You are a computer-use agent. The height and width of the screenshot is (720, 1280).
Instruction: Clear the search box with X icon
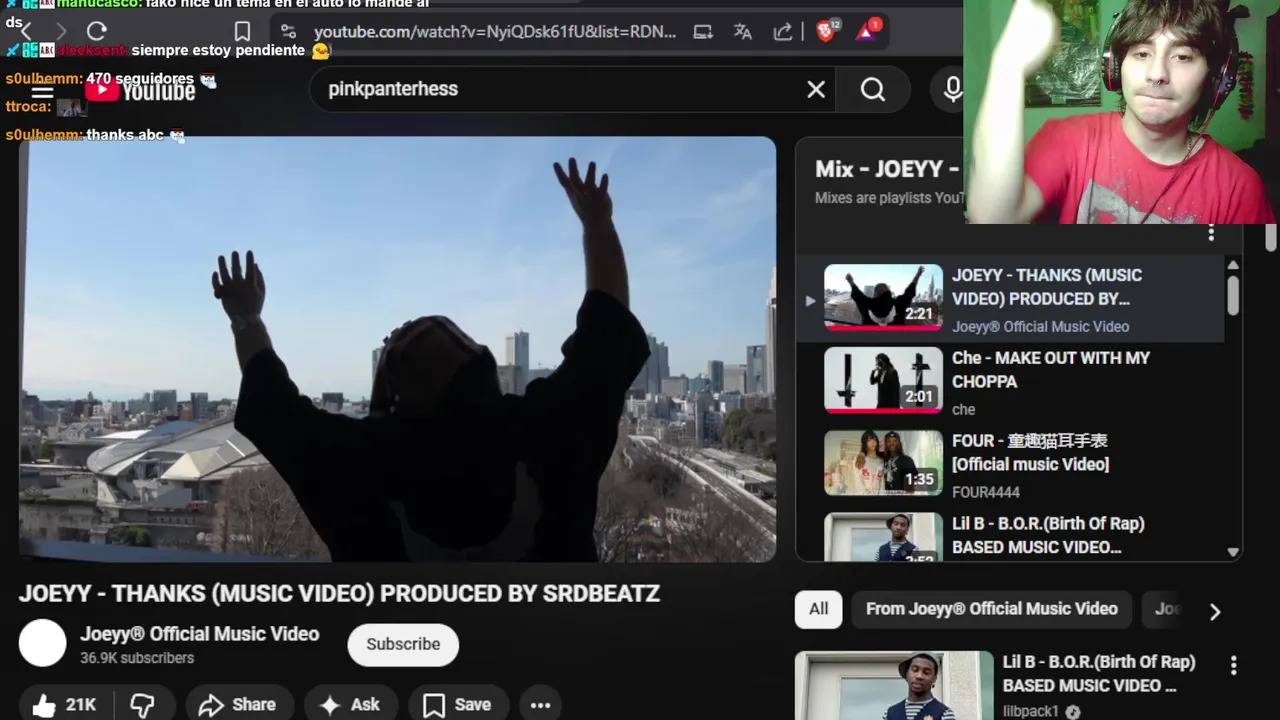click(816, 89)
